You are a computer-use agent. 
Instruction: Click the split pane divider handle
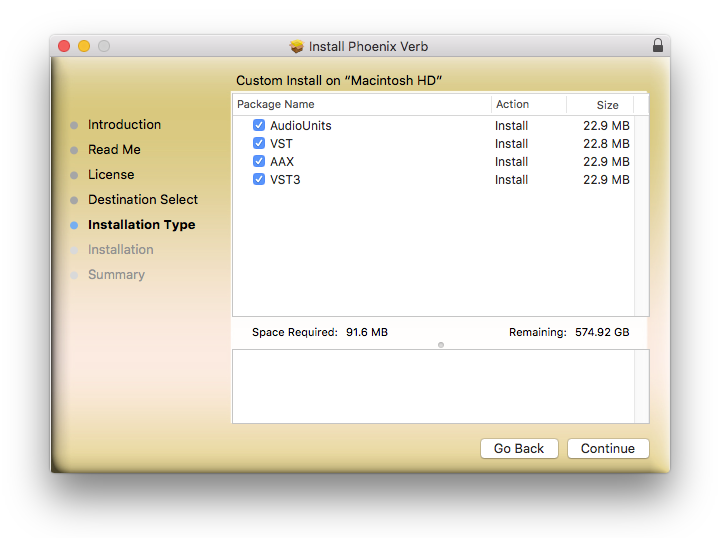pyautogui.click(x=441, y=345)
